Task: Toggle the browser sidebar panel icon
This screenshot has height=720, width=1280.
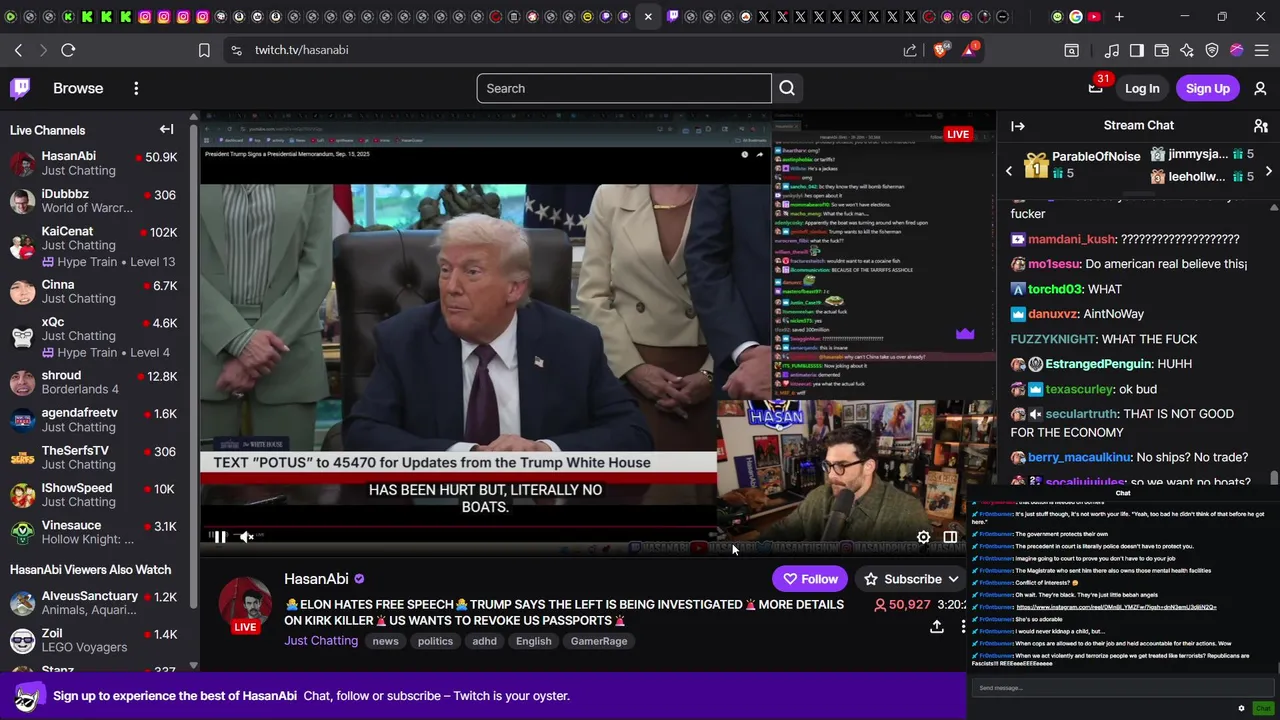Action: (1137, 50)
